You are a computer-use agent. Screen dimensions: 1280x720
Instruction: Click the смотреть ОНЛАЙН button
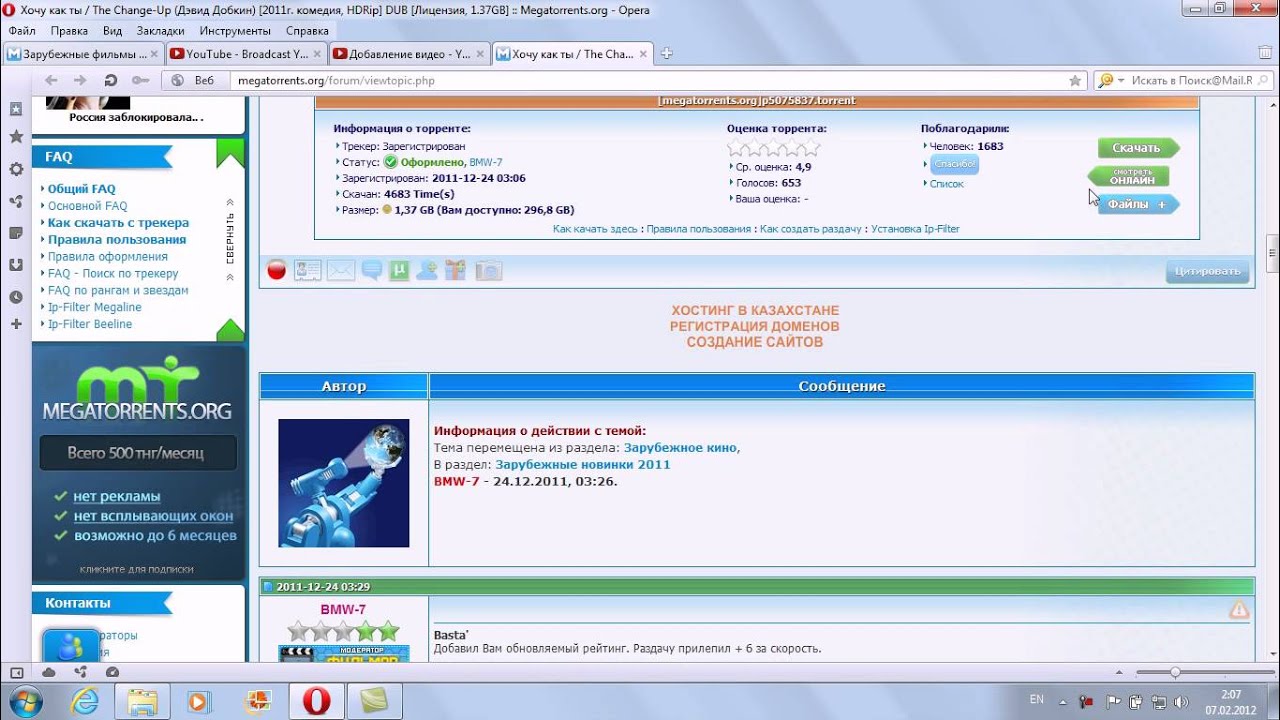pos(1130,176)
